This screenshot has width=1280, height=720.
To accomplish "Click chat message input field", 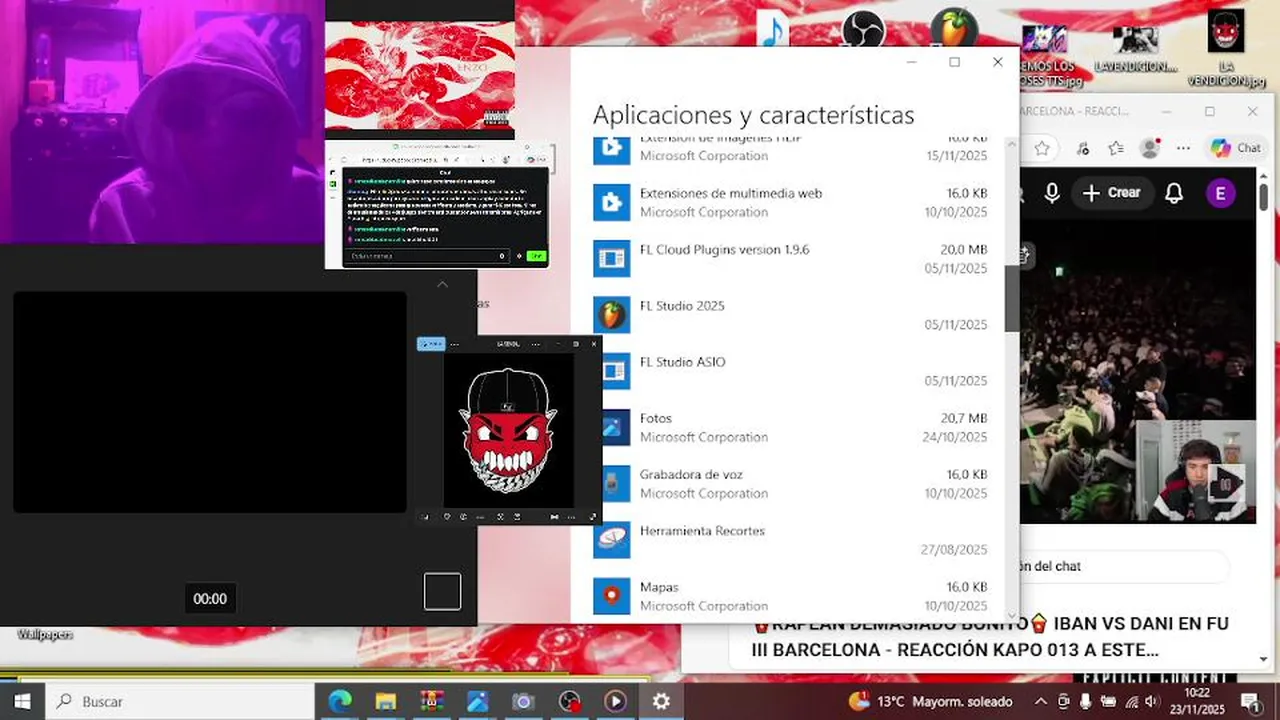I will pos(427,256).
